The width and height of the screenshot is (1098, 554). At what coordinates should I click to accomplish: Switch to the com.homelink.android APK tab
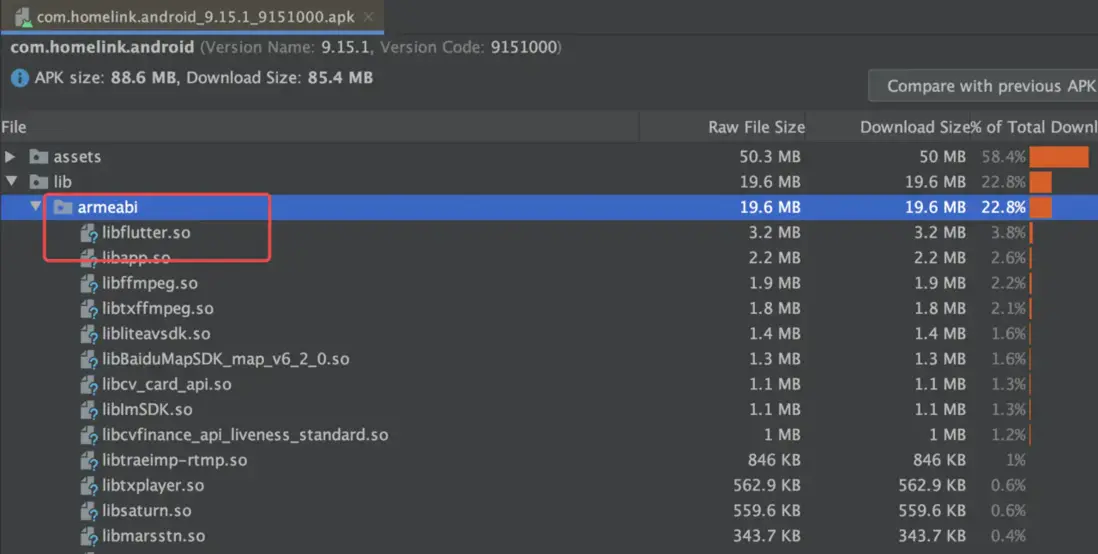coord(189,17)
